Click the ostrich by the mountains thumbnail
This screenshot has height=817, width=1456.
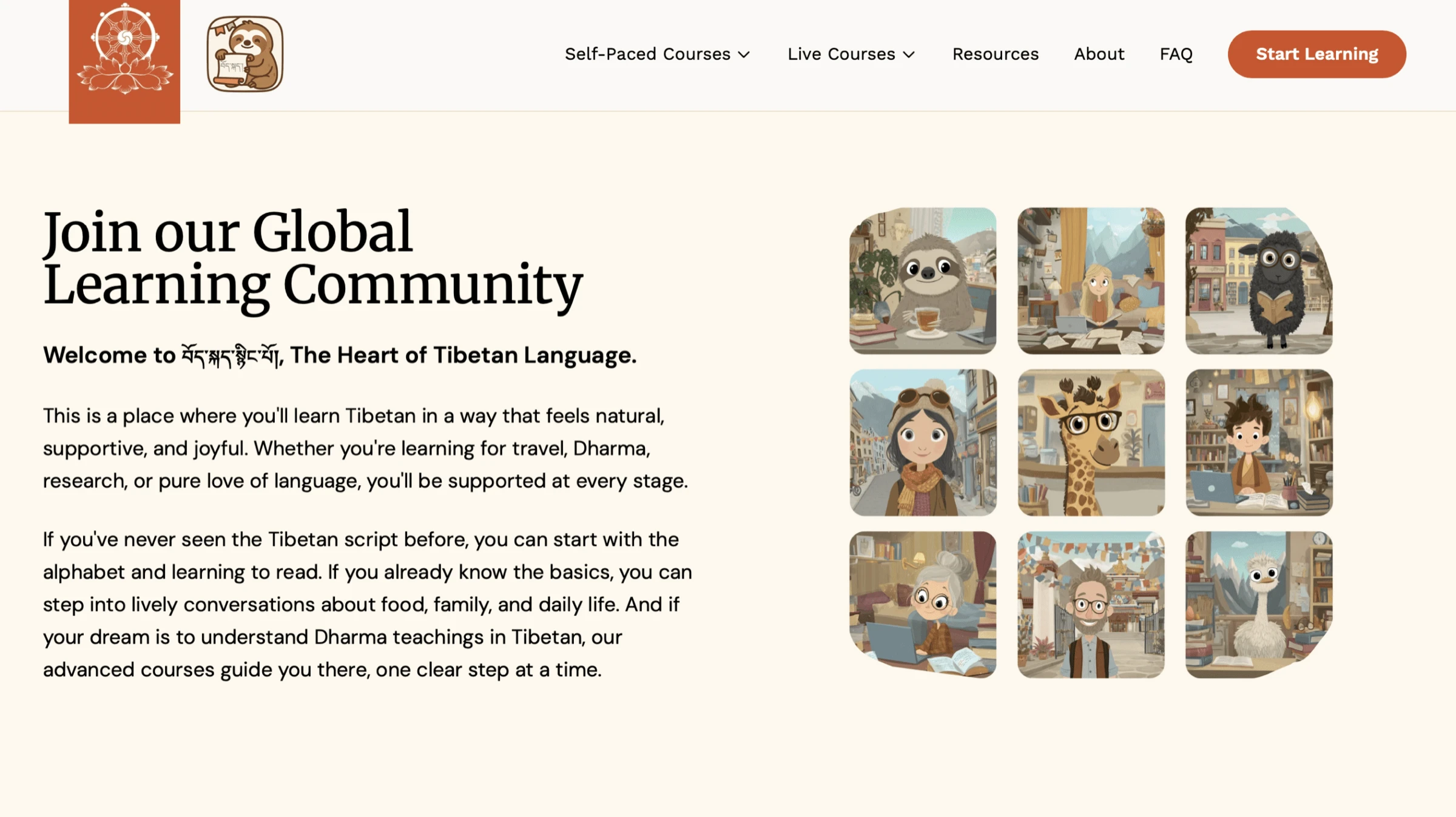(x=1257, y=604)
